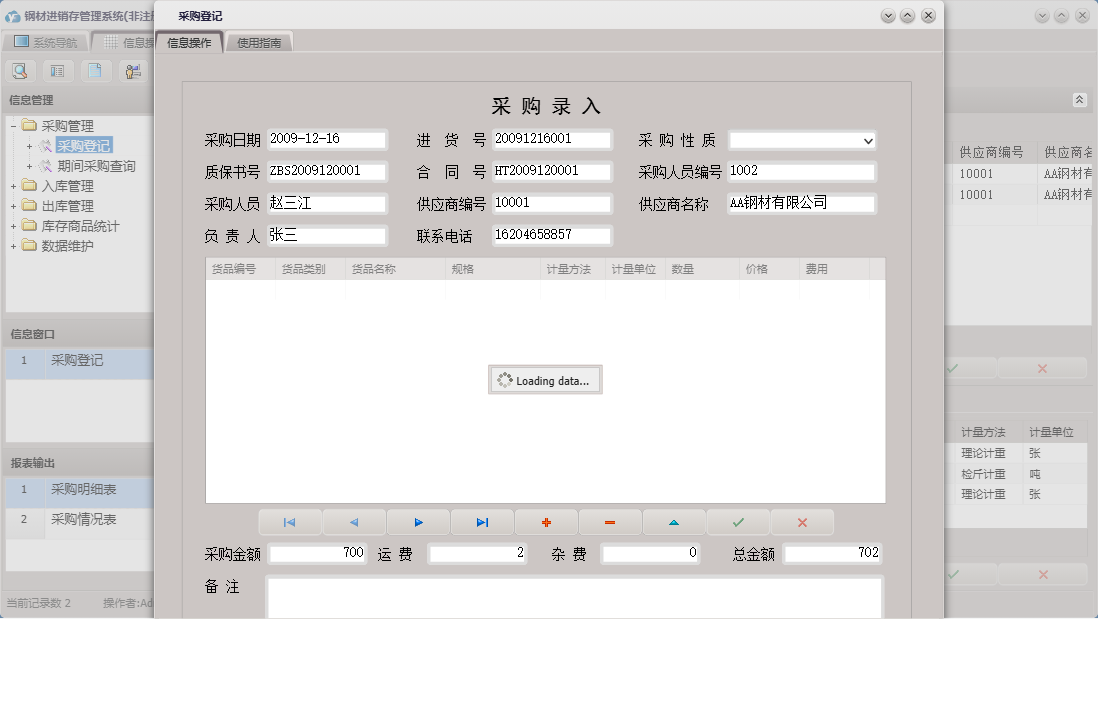Click the first-record navigation icon
The height and width of the screenshot is (715, 1098).
[x=289, y=521]
